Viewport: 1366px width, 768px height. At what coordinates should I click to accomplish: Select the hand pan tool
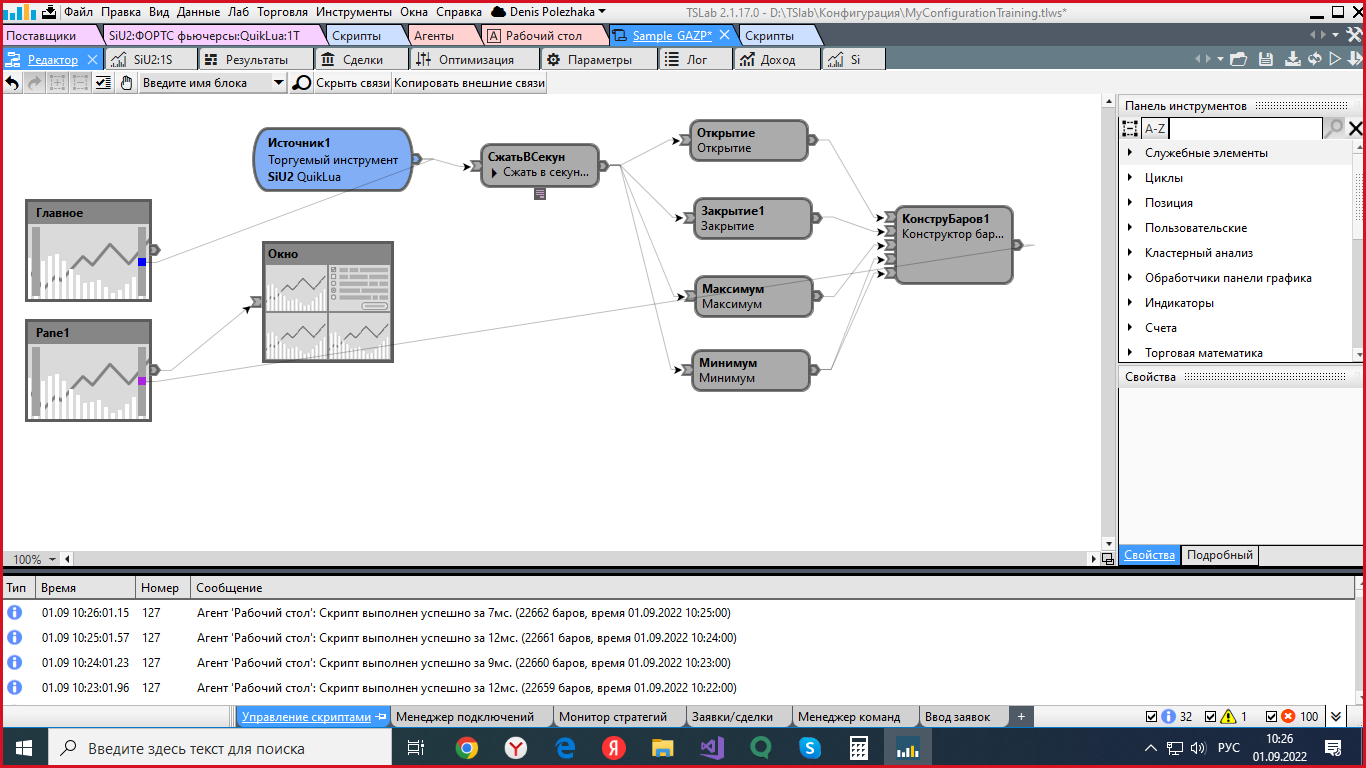click(127, 83)
